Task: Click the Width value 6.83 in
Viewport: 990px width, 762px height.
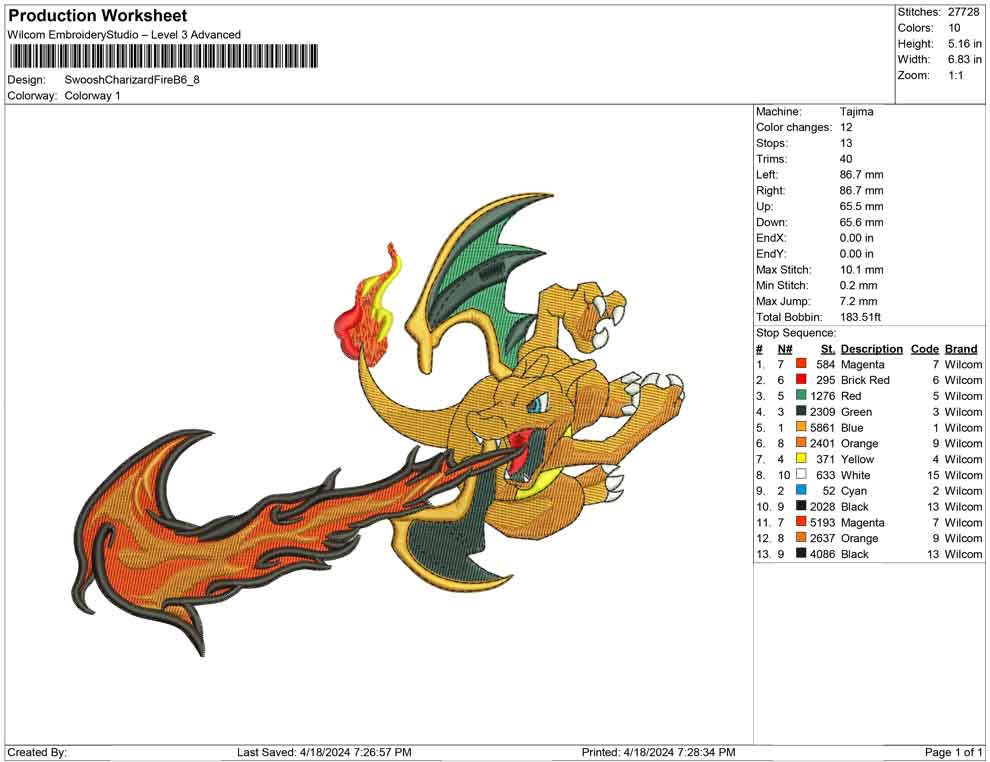Action: [965, 59]
